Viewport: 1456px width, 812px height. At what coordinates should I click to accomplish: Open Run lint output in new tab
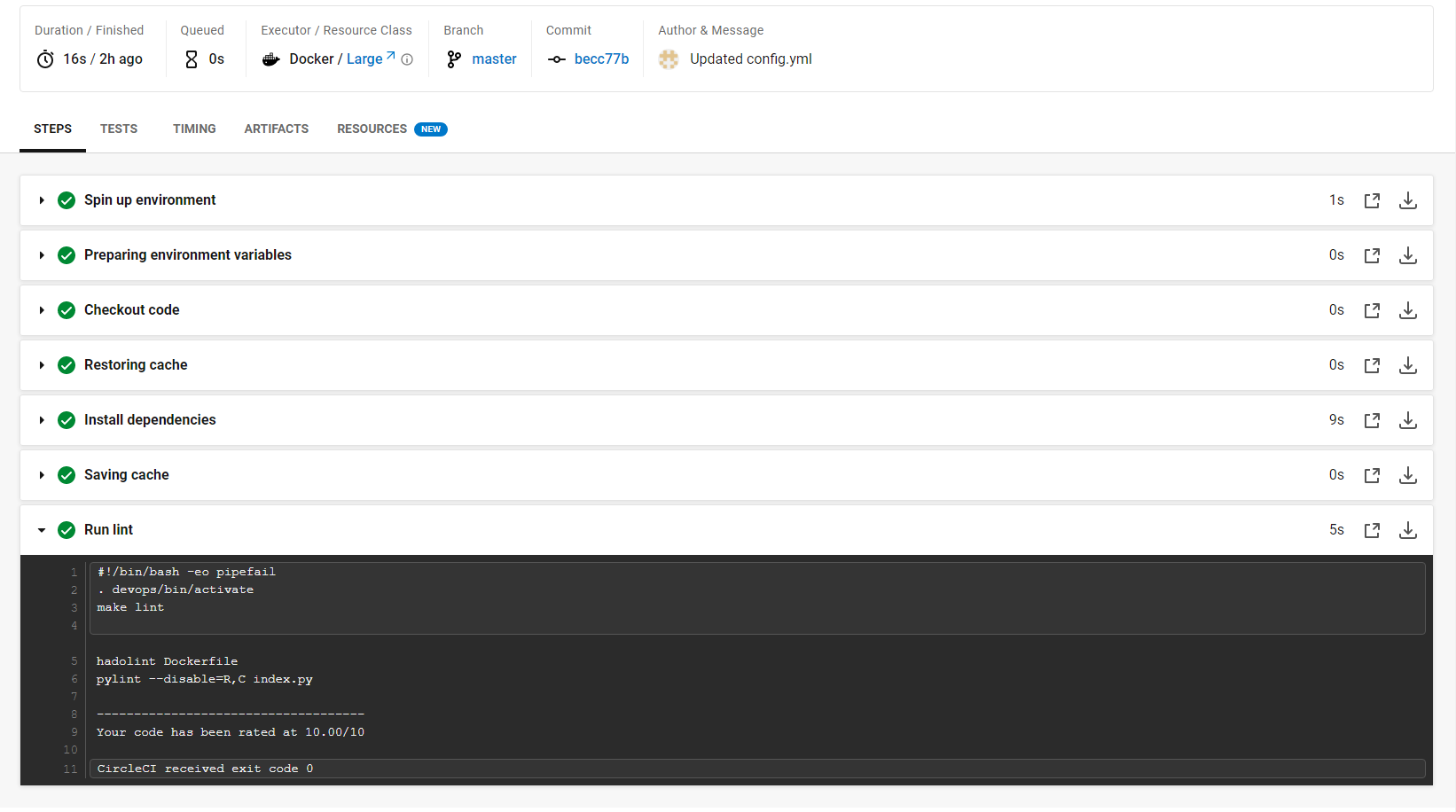pyautogui.click(x=1372, y=530)
